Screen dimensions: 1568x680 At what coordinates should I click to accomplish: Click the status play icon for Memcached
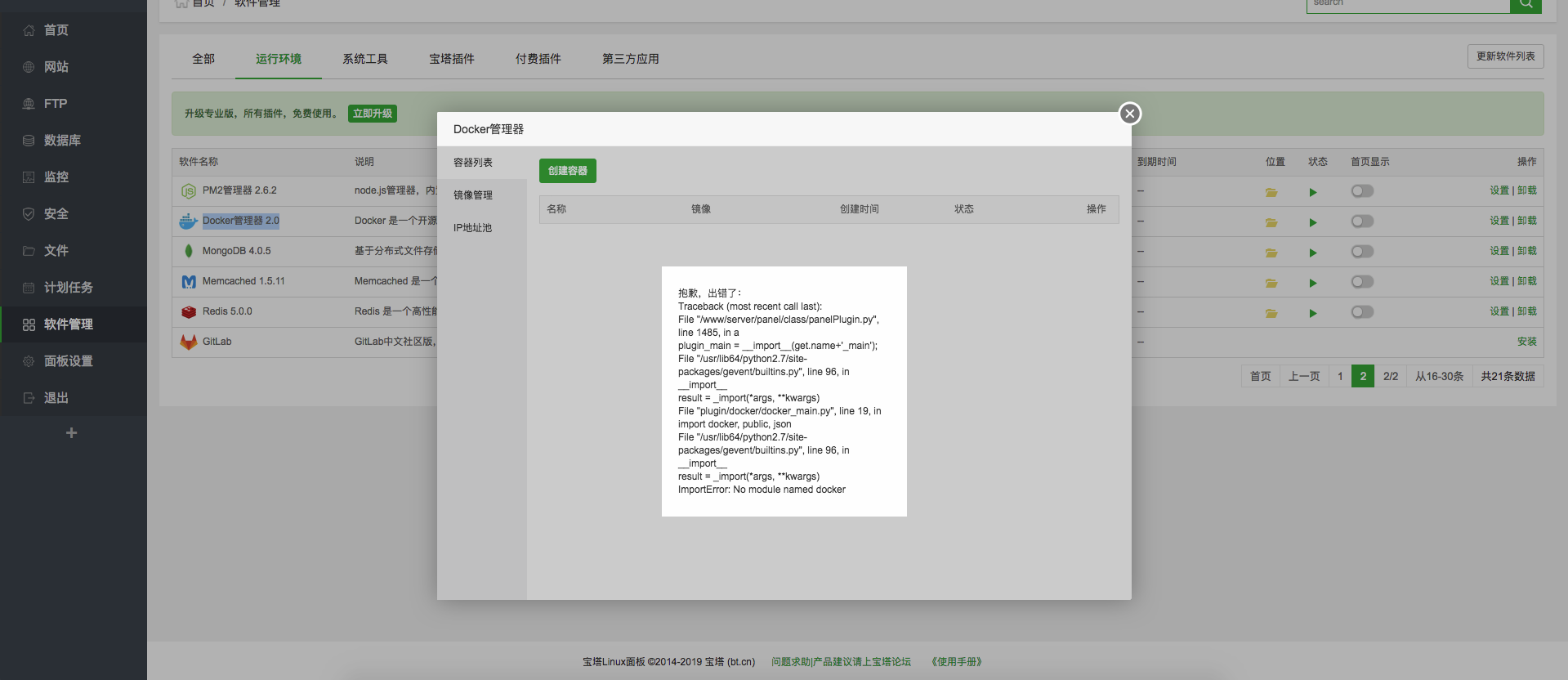click(1313, 283)
